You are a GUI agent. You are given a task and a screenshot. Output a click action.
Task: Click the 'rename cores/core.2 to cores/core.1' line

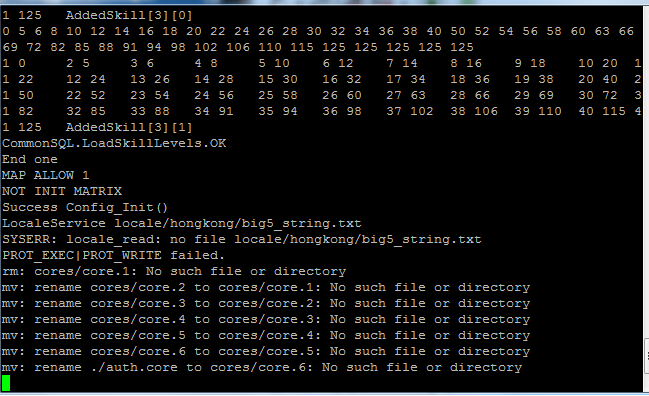(x=266, y=288)
